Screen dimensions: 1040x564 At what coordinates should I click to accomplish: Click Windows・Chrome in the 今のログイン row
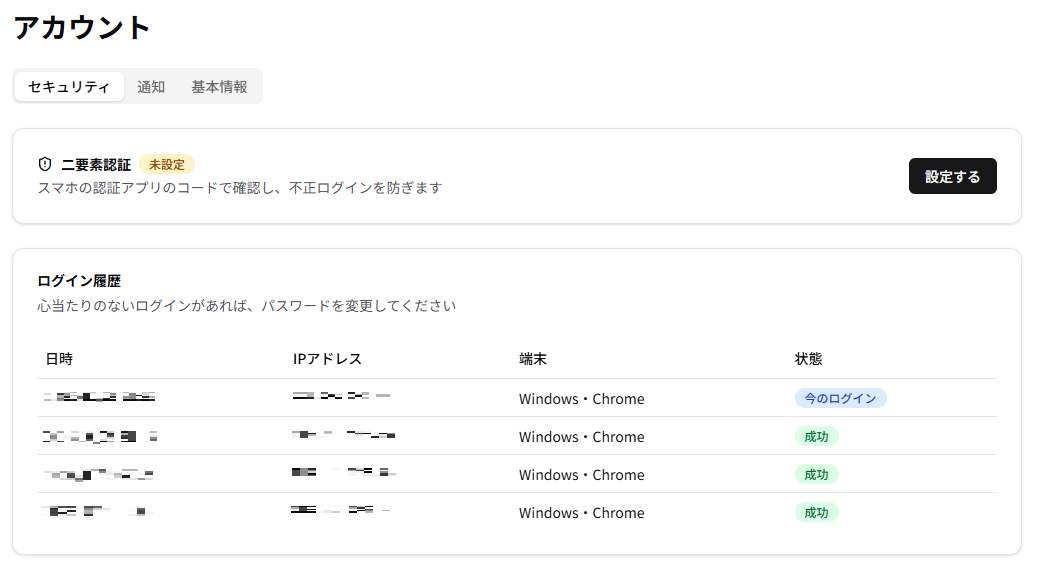click(582, 399)
